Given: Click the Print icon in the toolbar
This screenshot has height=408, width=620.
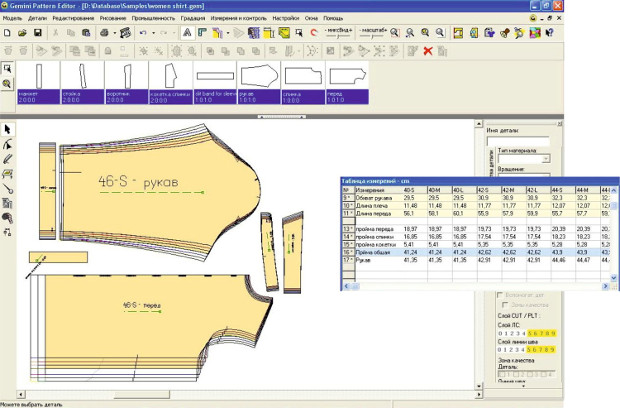Looking at the screenshot, I should pos(105,33).
